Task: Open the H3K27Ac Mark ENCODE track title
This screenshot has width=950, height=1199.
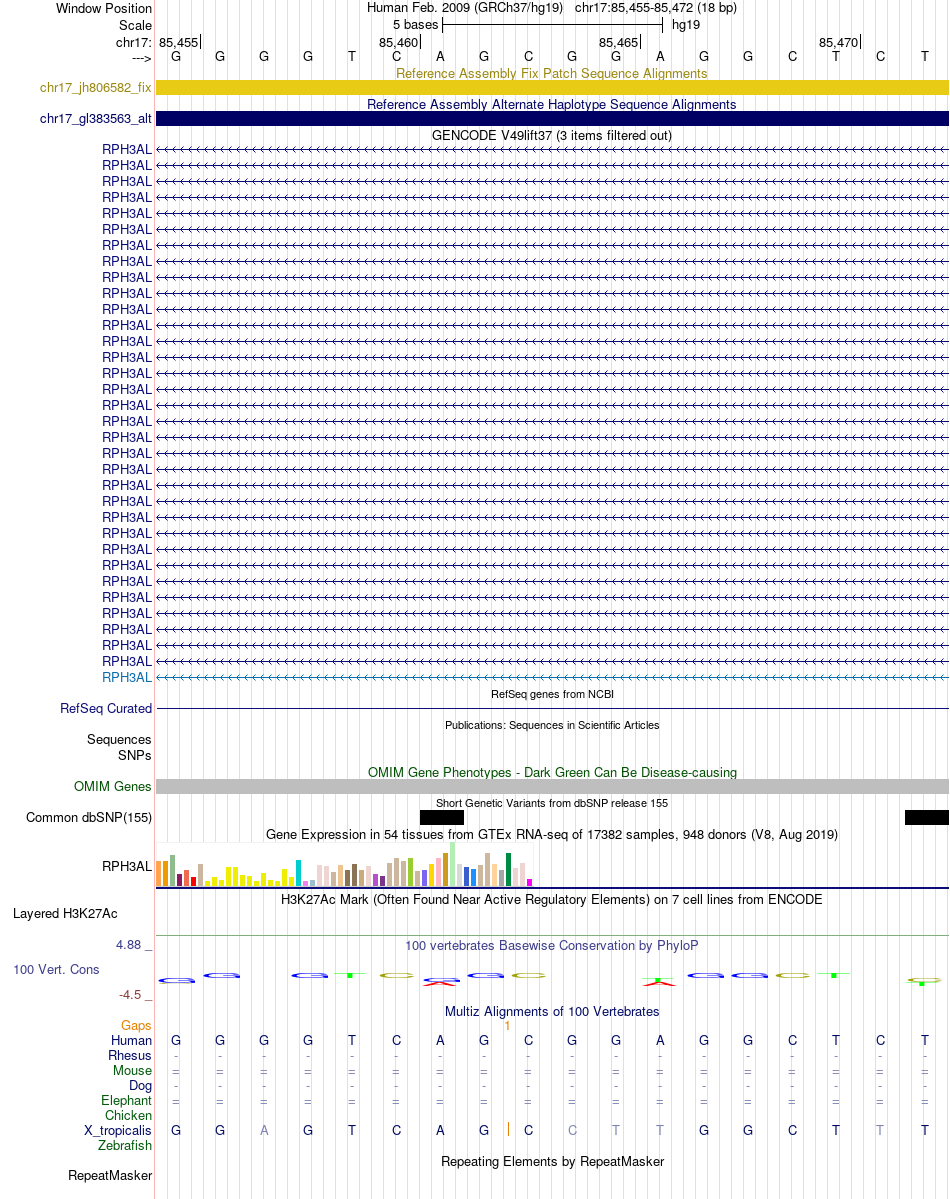Action: point(551,899)
